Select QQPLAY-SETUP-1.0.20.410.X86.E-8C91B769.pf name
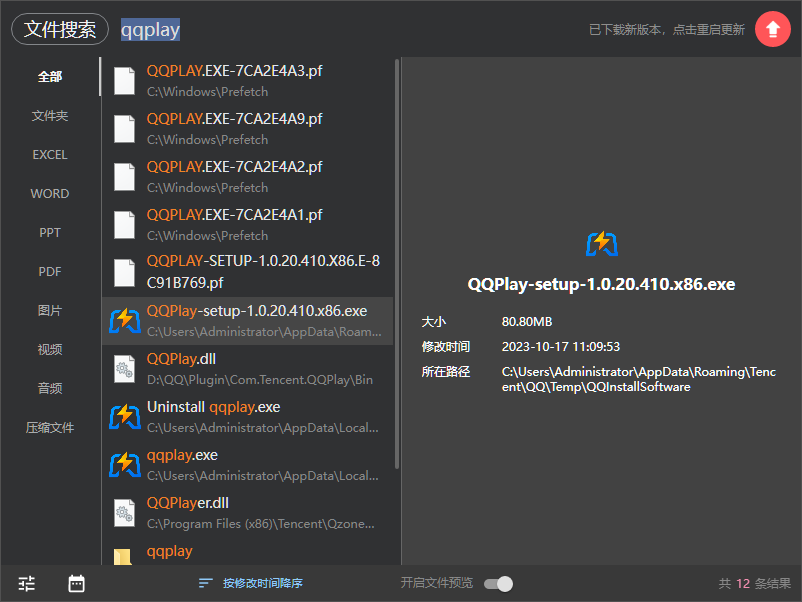 pos(263,272)
